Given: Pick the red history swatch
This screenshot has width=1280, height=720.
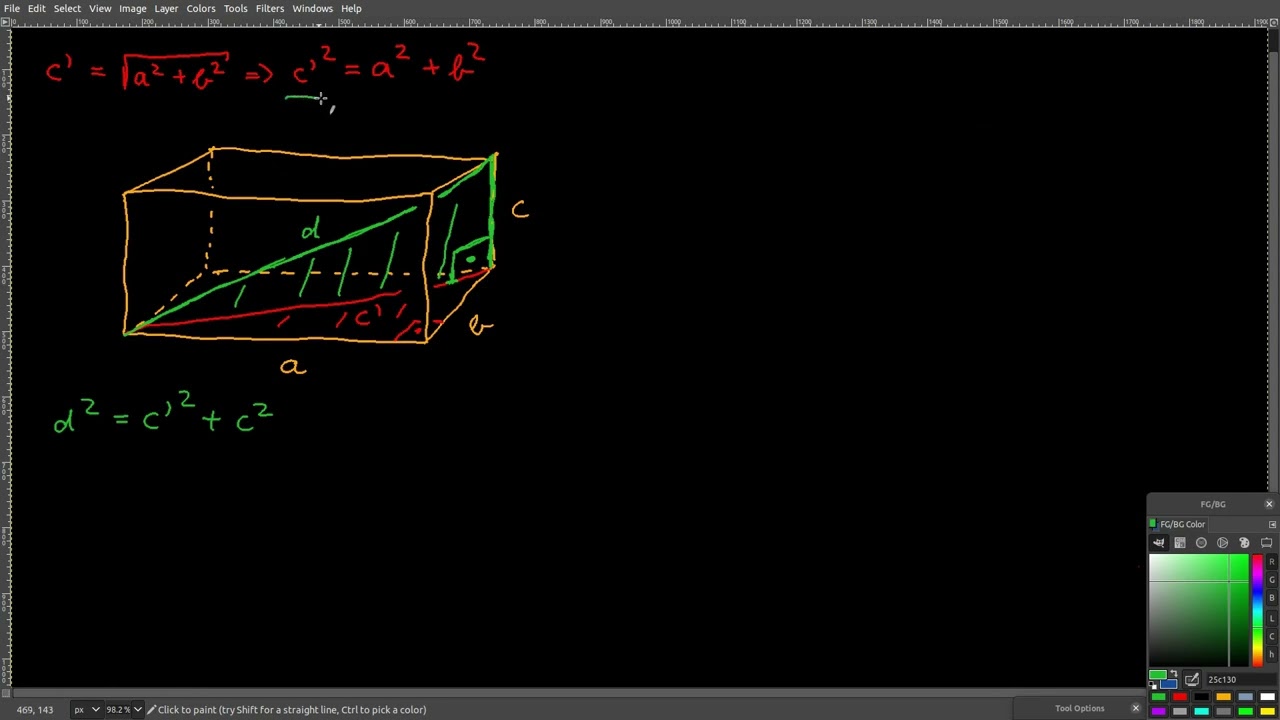Looking at the screenshot, I should coord(1180,697).
